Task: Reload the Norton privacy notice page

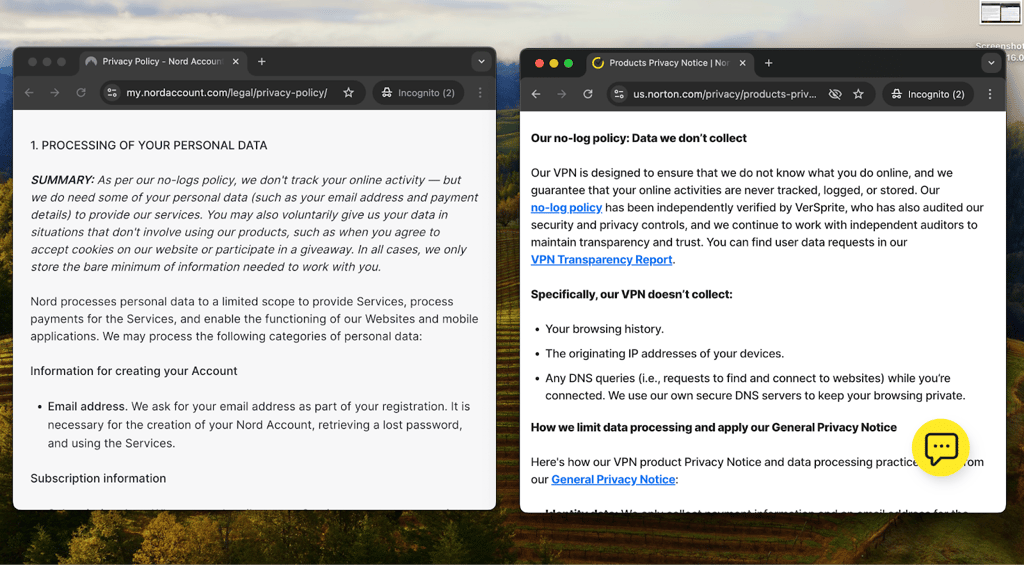Action: tap(588, 94)
